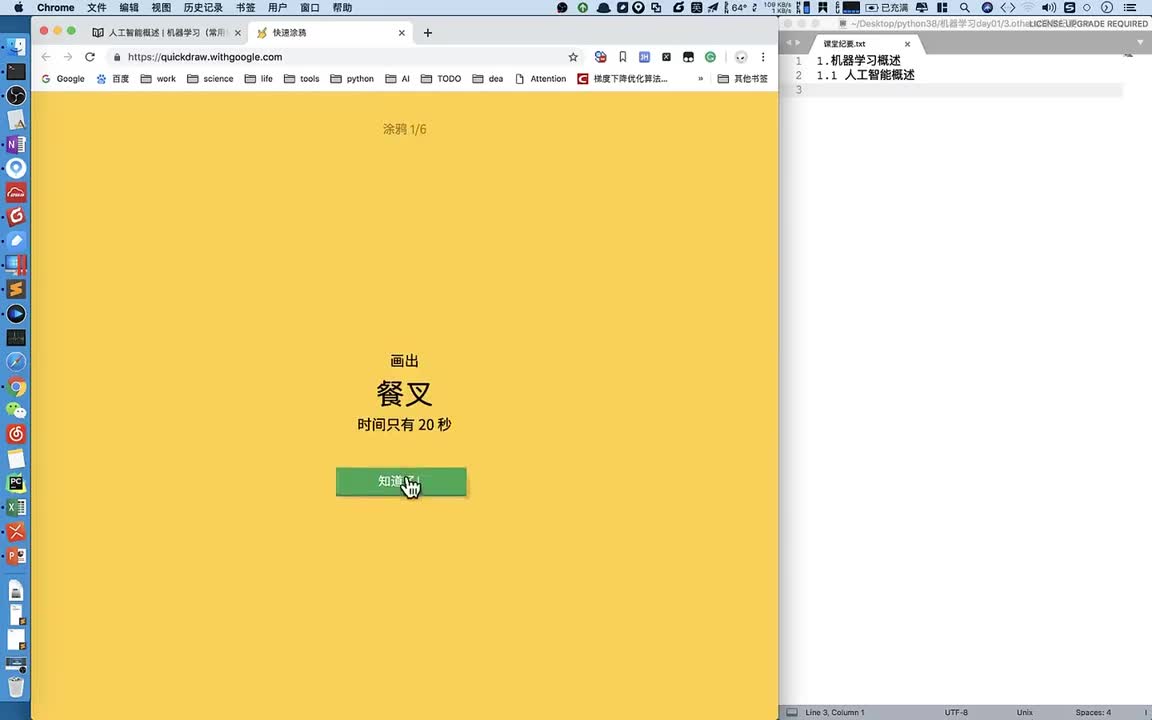Screen dimensions: 1152x720
Task: Click the Grammarly extension icon
Action: (x=710, y=57)
